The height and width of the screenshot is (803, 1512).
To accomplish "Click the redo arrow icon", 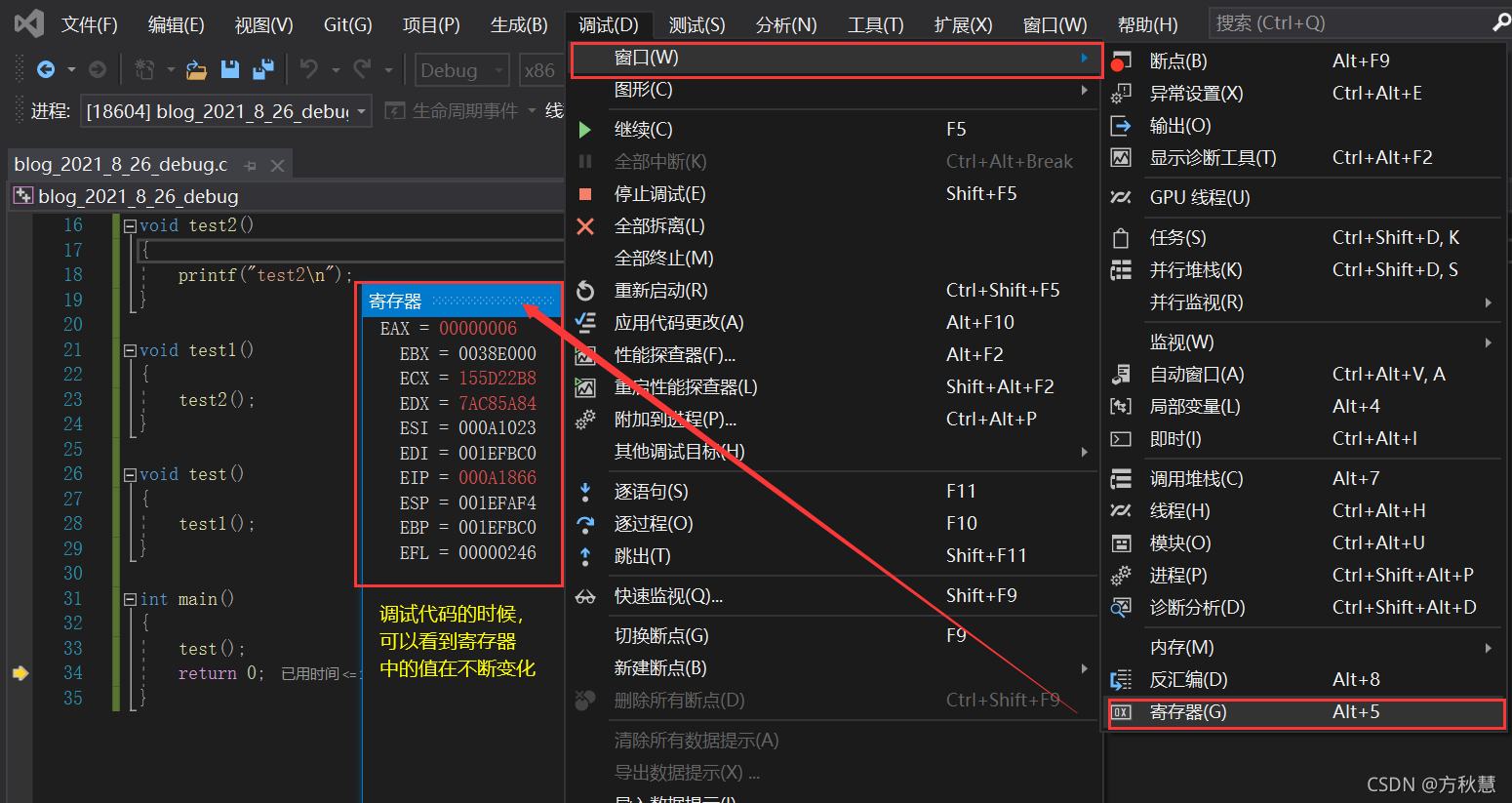I will (362, 69).
